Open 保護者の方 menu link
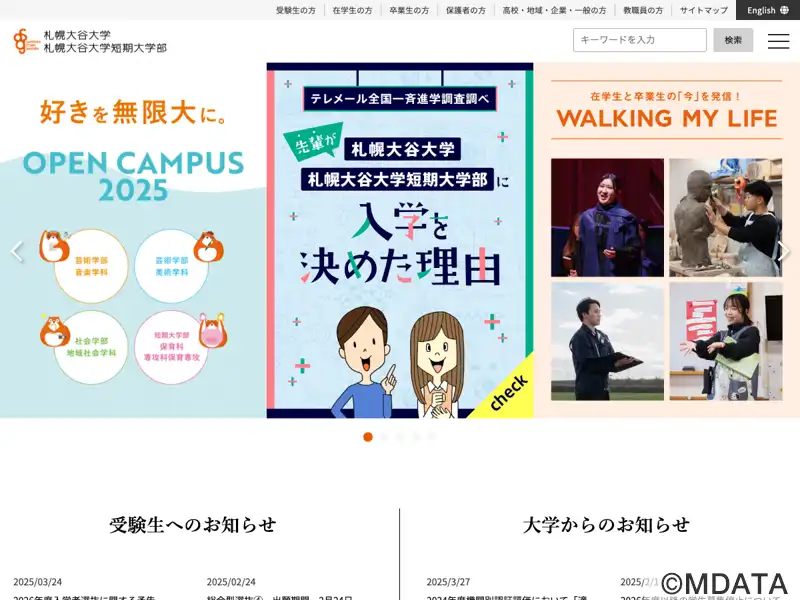Viewport: 800px width, 600px height. point(465,10)
